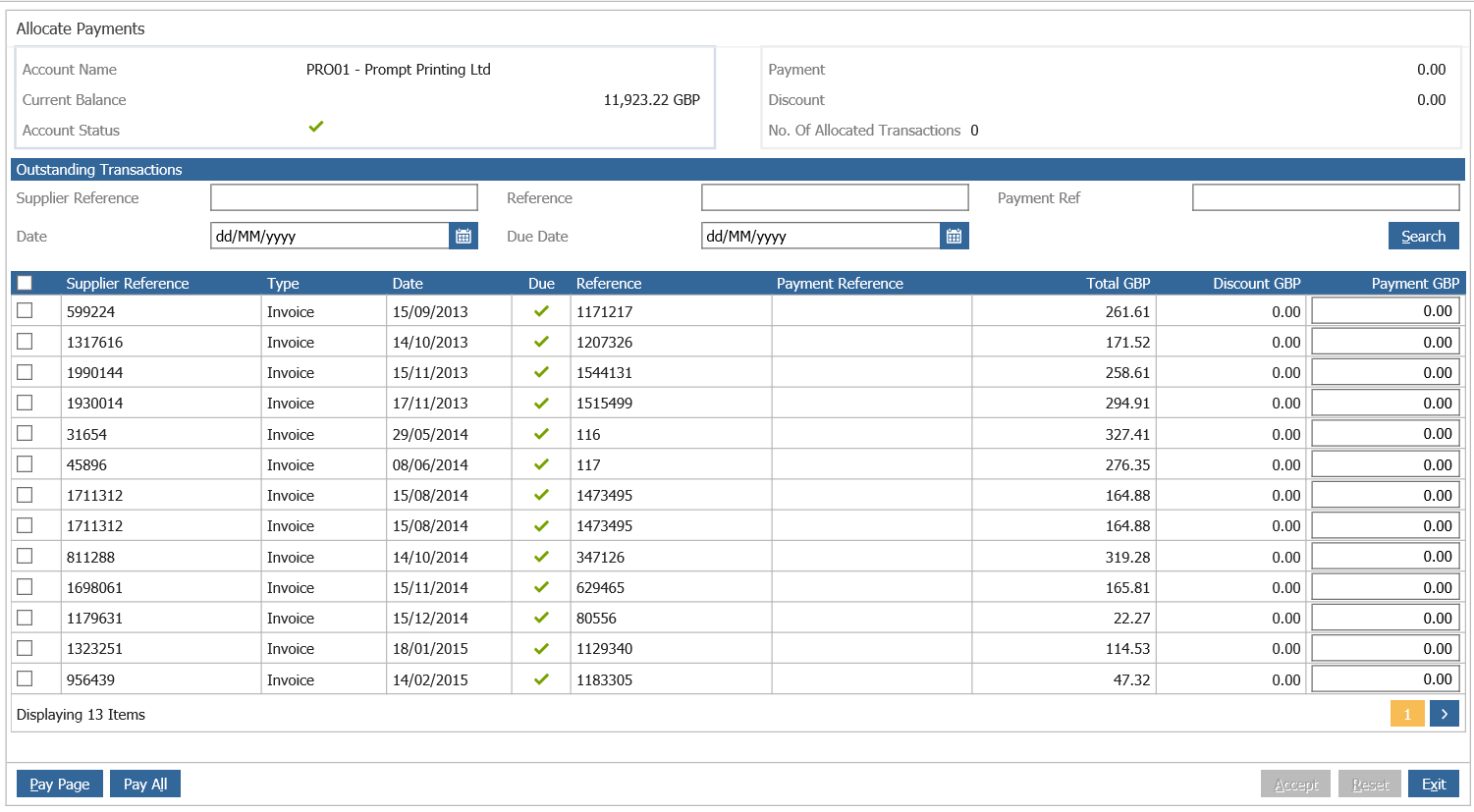Screen dimensions: 1474x812
Task: Select the total 22.27 cell
Action: coord(1064,618)
